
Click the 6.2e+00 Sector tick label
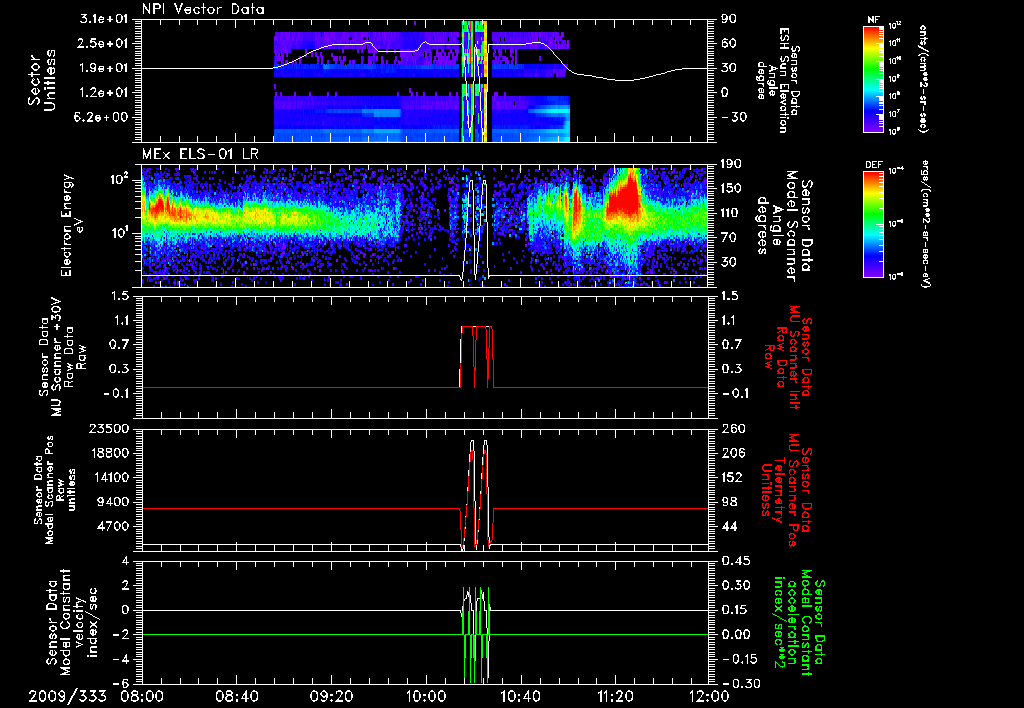pos(103,118)
